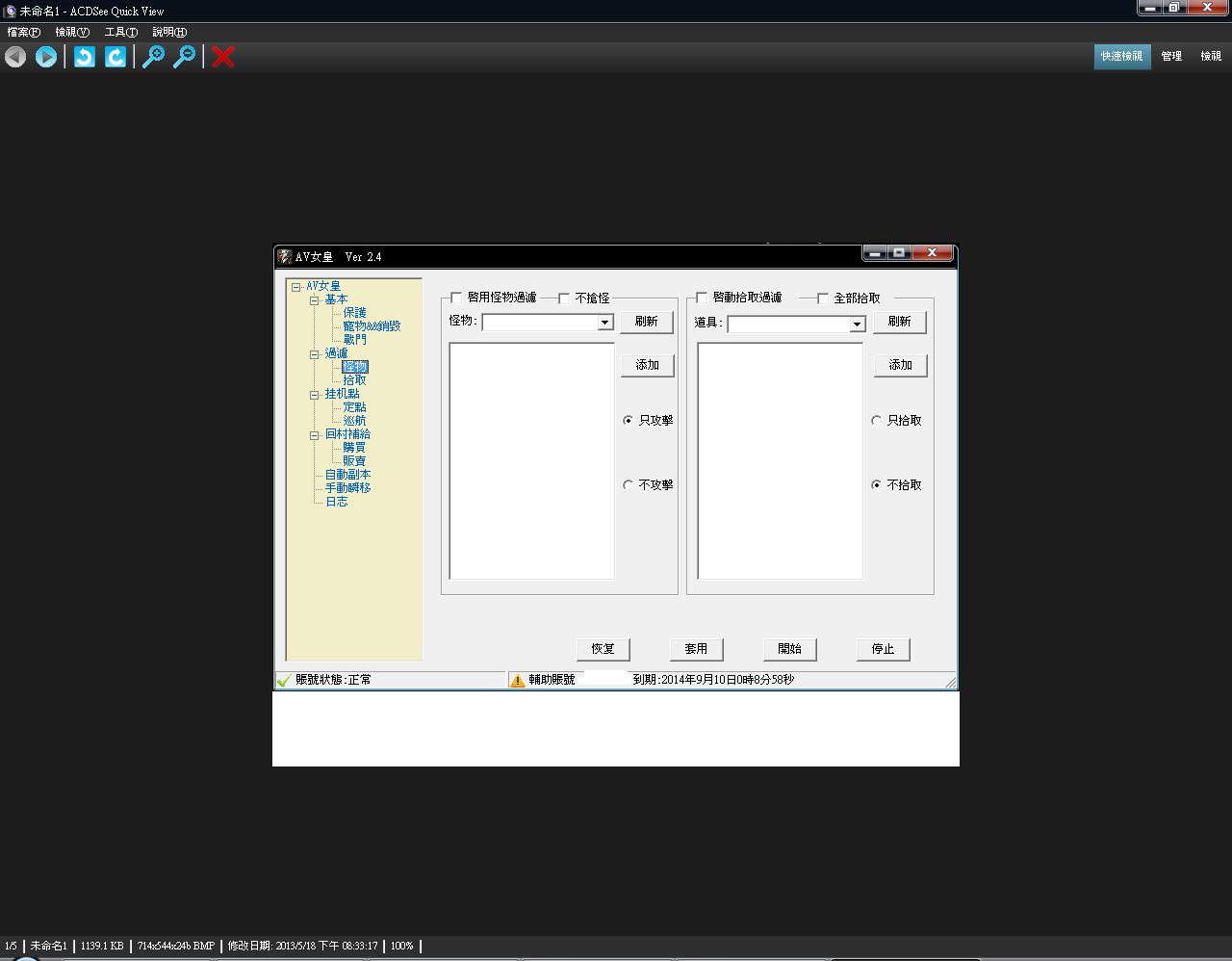The height and width of the screenshot is (961, 1232).
Task: Select the 怪物 tree item
Action: (354, 367)
